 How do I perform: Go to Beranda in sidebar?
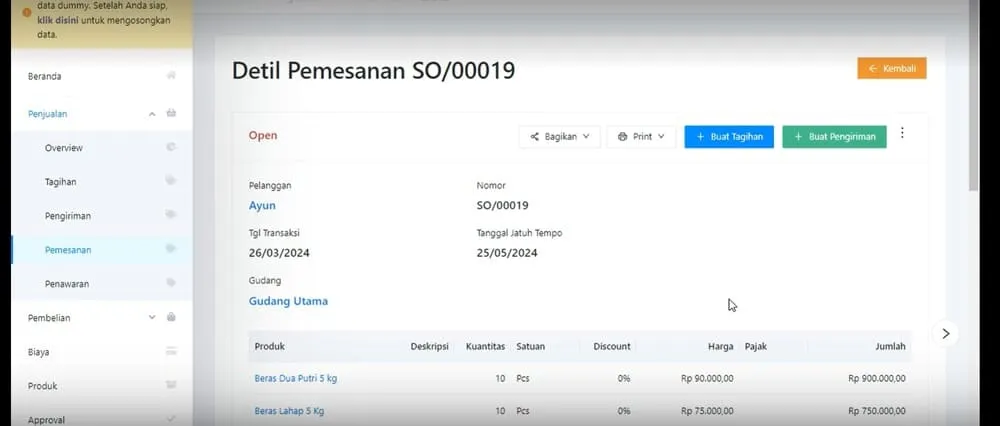click(45, 76)
